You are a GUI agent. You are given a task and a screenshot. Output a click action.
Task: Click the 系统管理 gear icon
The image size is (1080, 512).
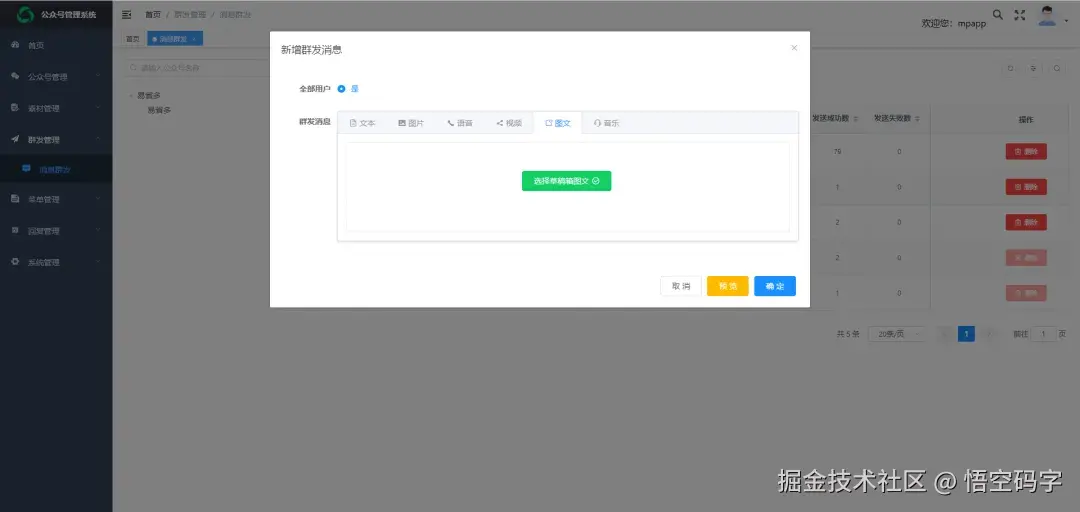point(15,262)
